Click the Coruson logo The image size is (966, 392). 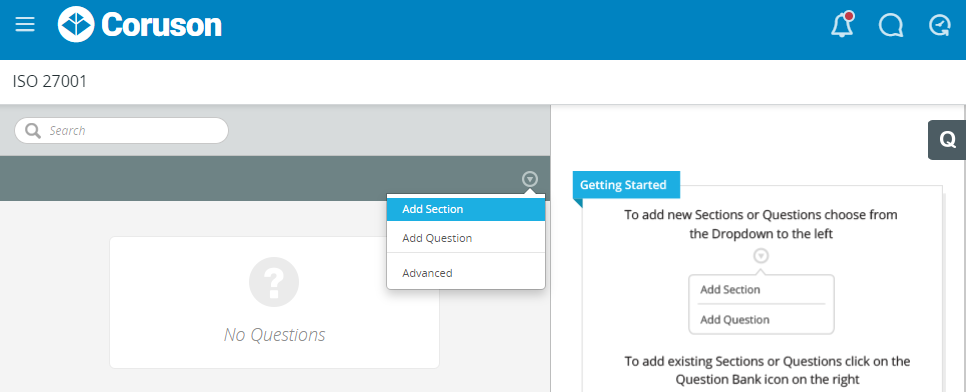140,25
